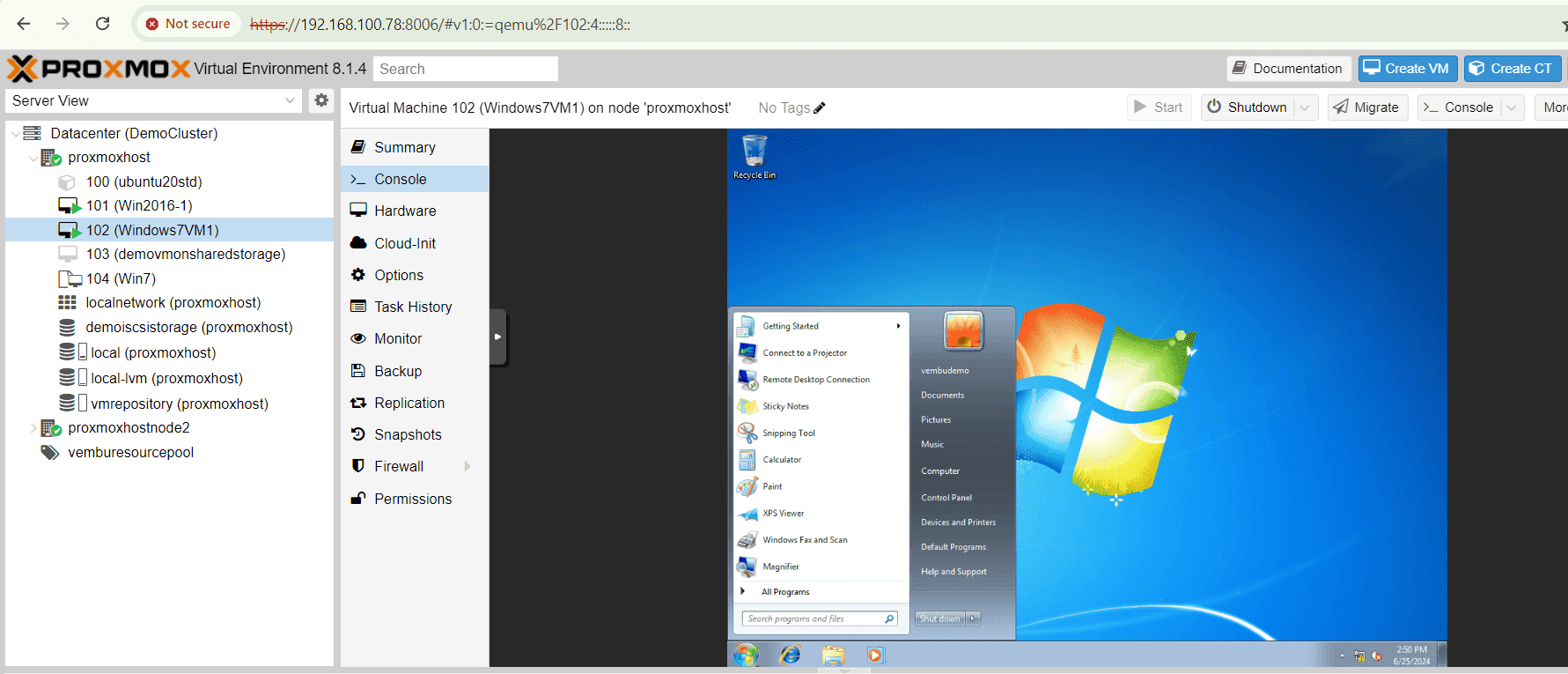Screen dimensions: 1568x674
Task: Select the Console tab in VM menu
Action: pos(415,179)
